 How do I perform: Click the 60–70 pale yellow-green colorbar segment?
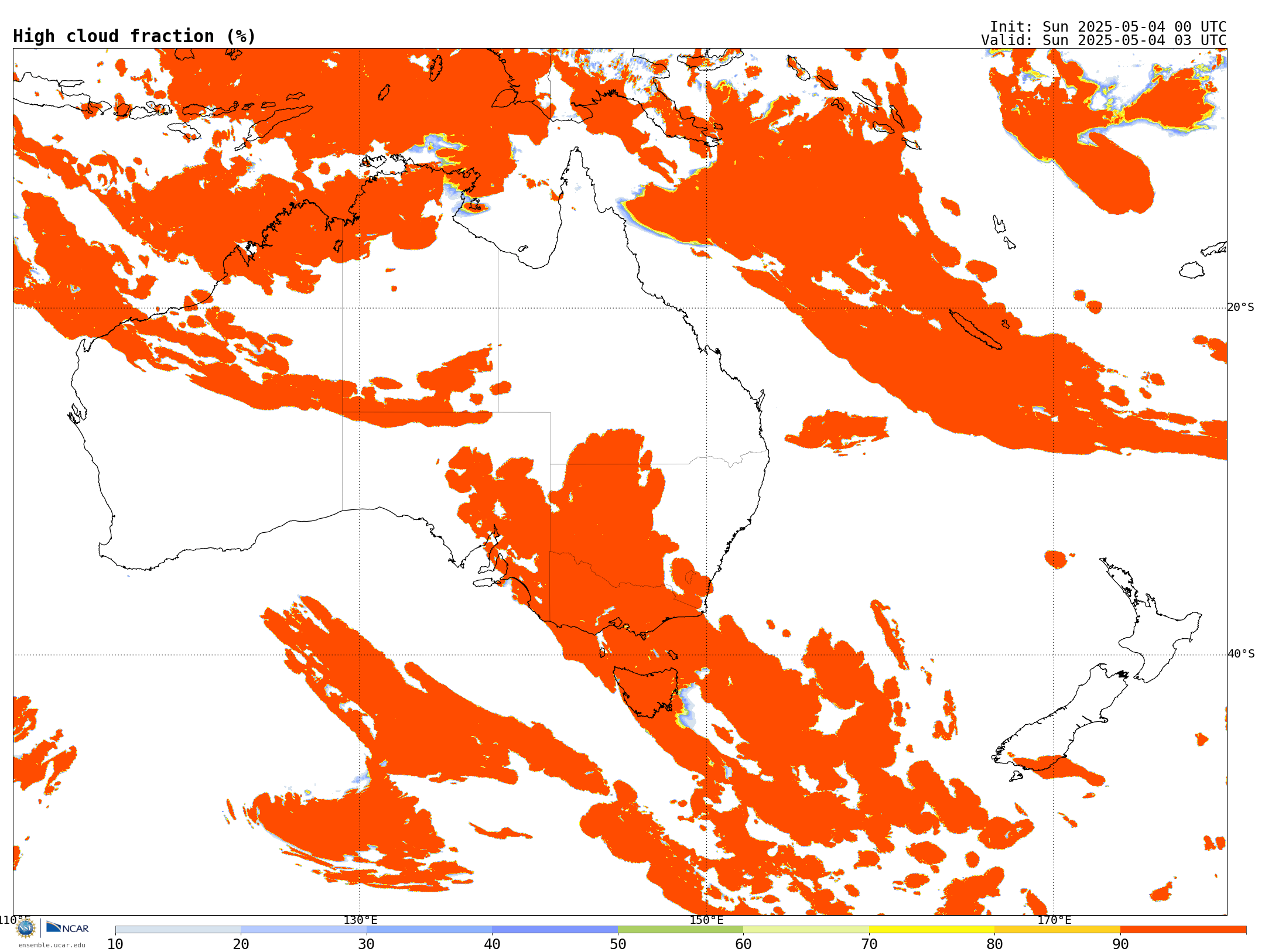pos(806,930)
